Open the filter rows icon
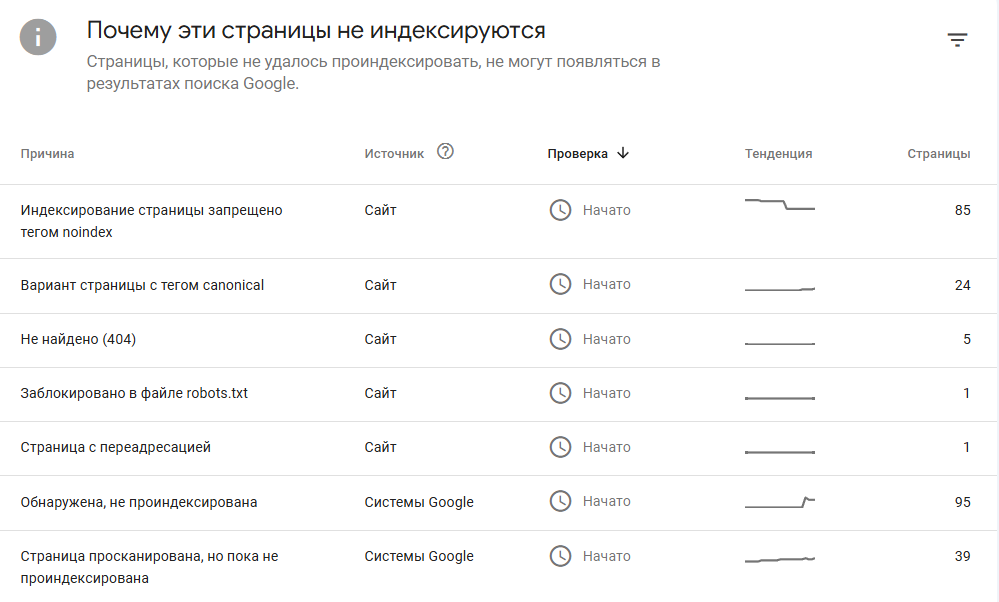 pos(957,40)
